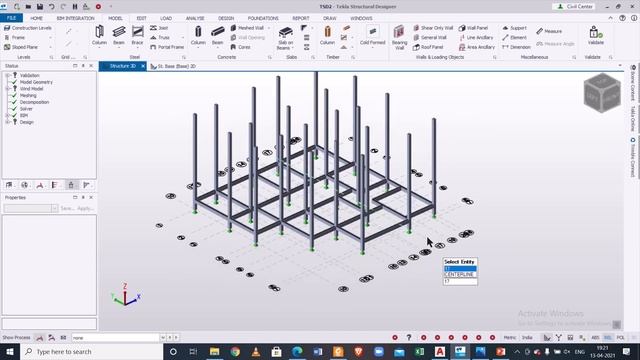Click the General Wall tool
The image size is (640, 360).
pos(430,37)
